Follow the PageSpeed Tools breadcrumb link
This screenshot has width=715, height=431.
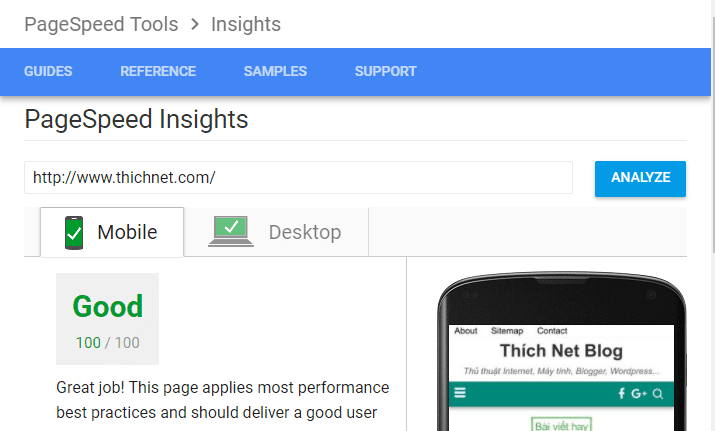[x=101, y=24]
